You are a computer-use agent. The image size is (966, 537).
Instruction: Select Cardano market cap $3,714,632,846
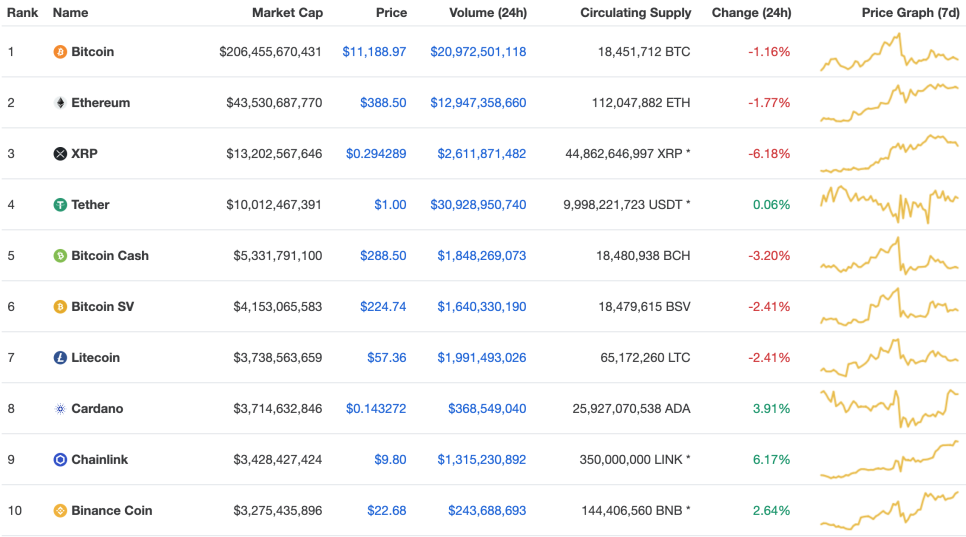point(277,409)
